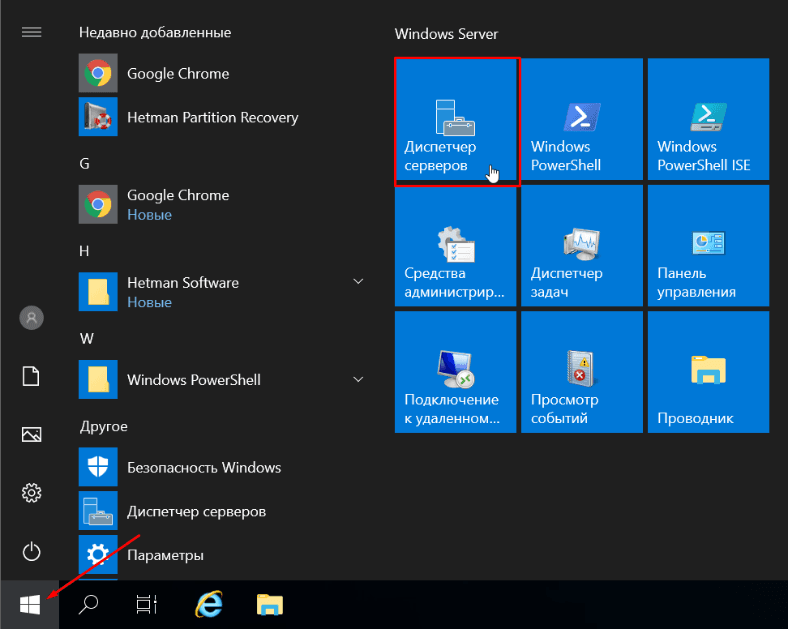
Task: Click the Другое section header
Action: [x=104, y=427]
